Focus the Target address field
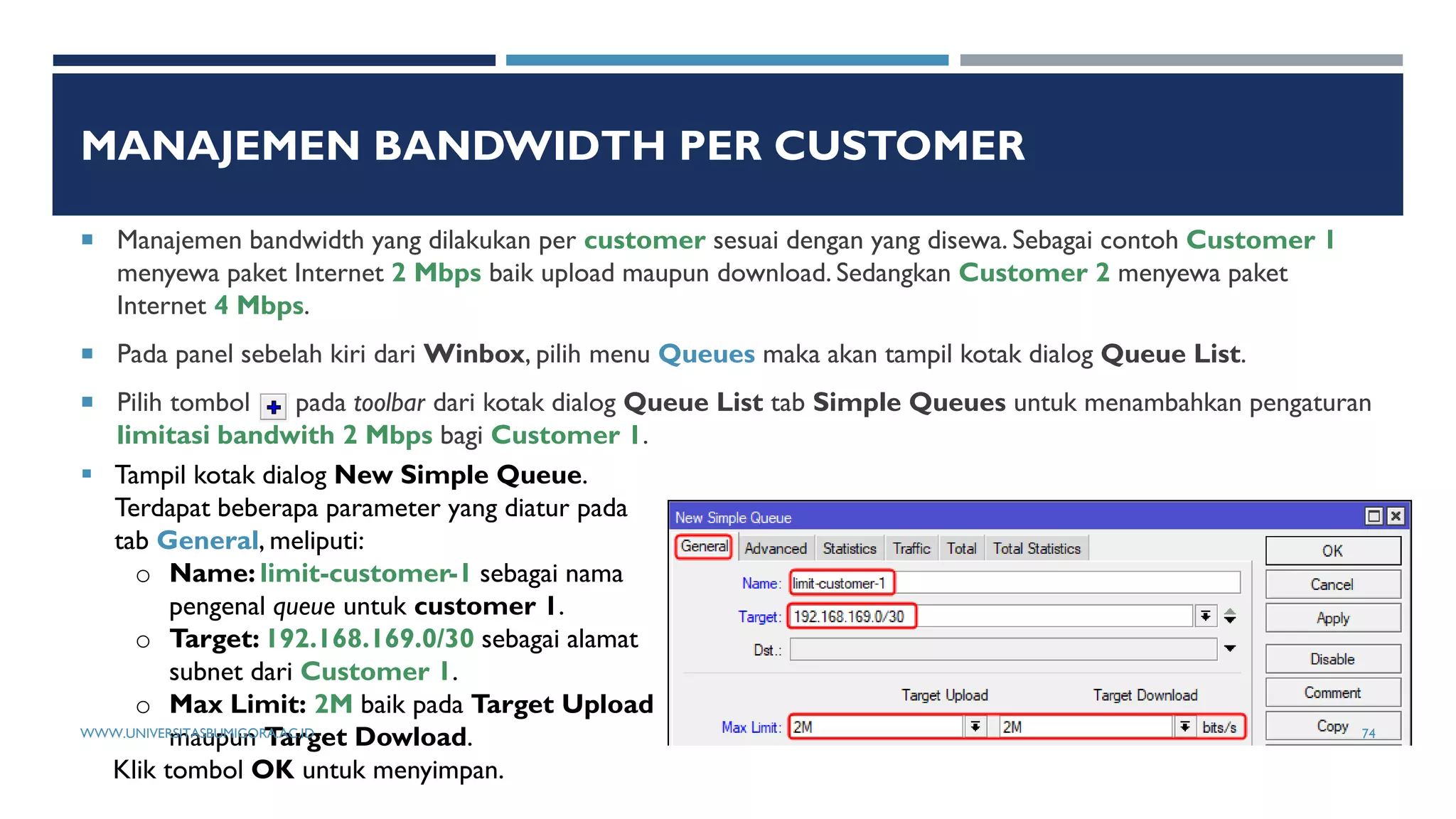Screen dimensions: 1456x819 click(x=990, y=616)
